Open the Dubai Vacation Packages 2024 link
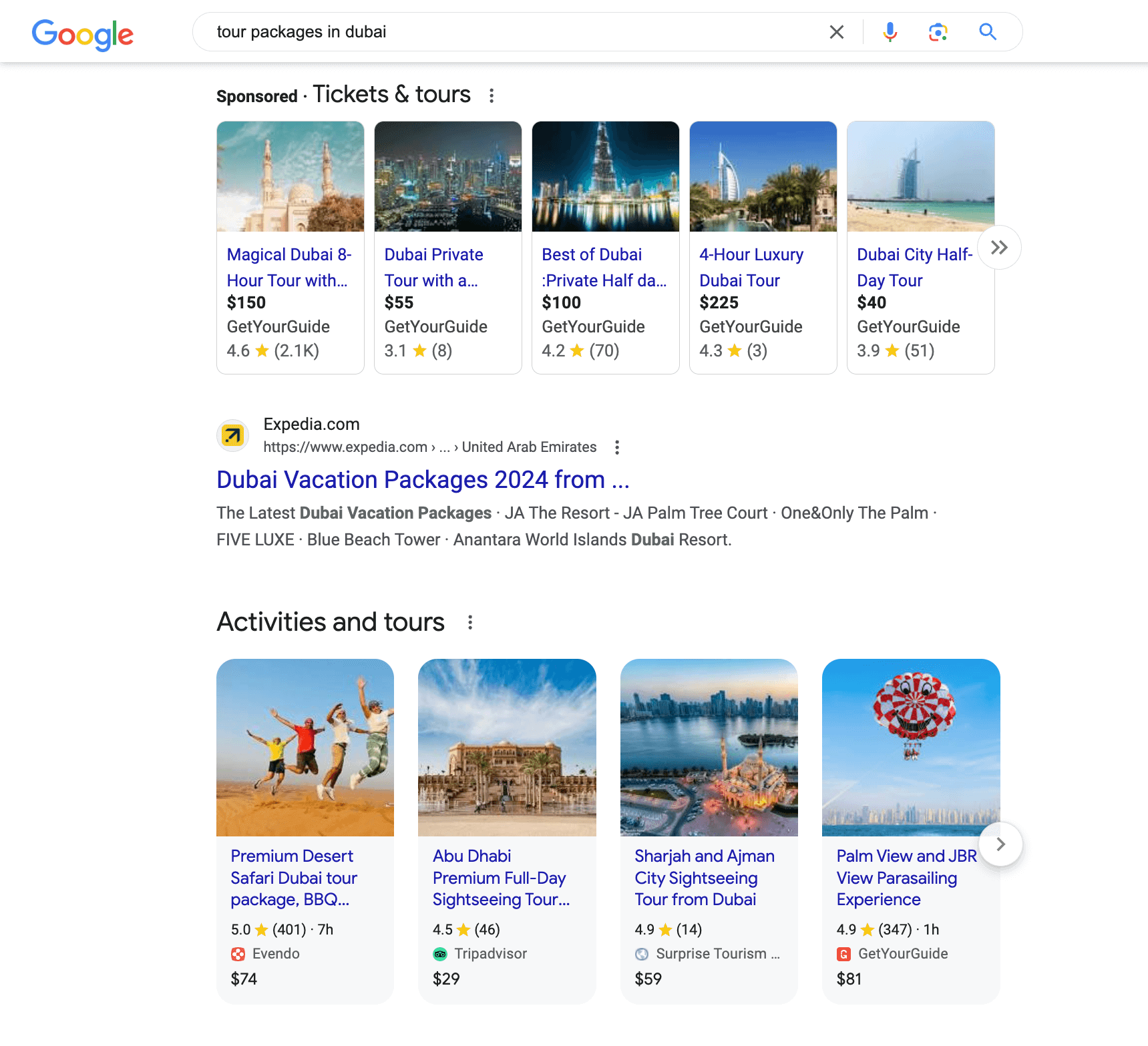1148x1046 pixels. [x=423, y=479]
